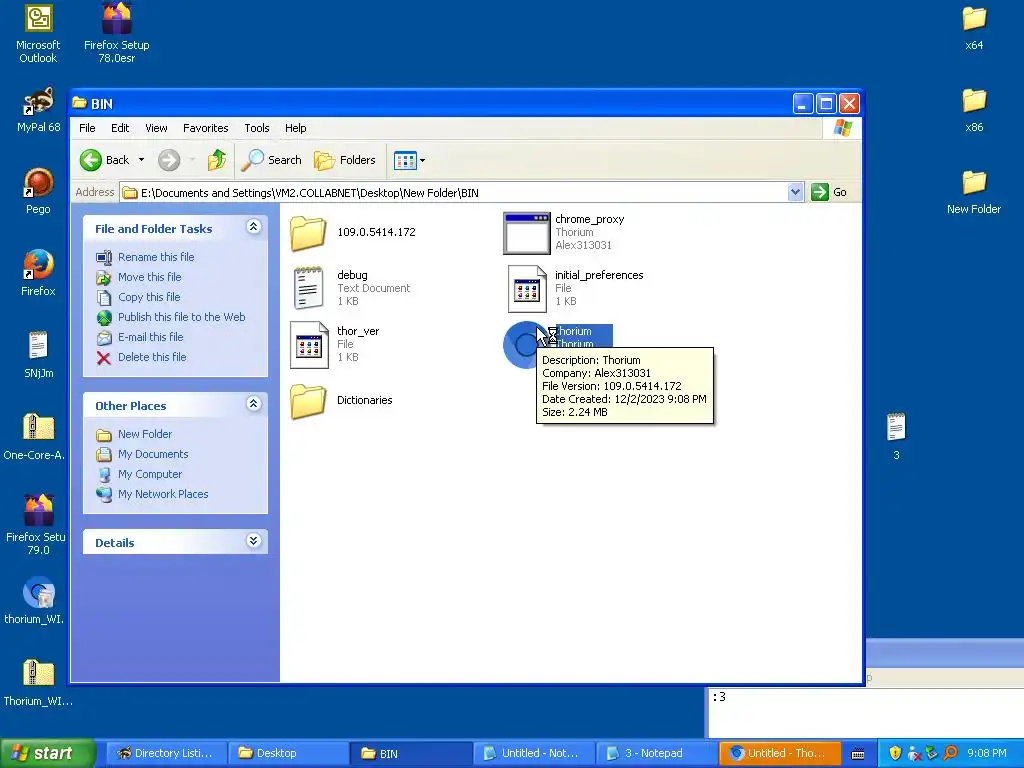The width and height of the screenshot is (1024, 768).
Task: Go to My Computer in Other Places
Action: click(x=150, y=474)
